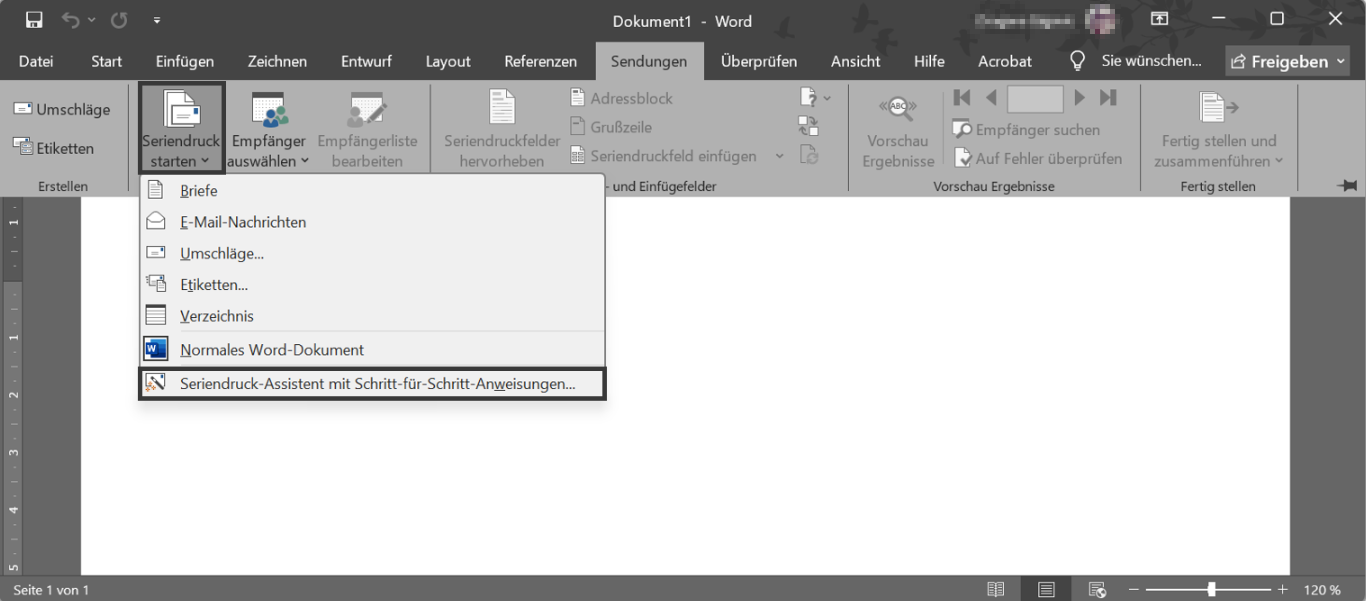Click the Save icon in title bar
Viewport: 1366px width, 601px height.
(34, 20)
